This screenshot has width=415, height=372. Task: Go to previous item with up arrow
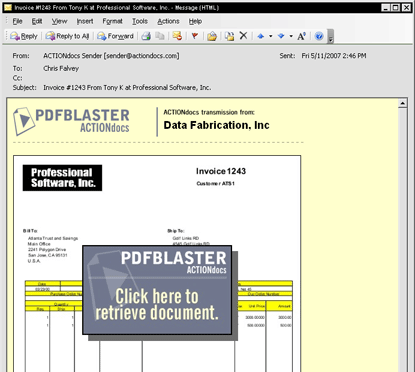pos(261,36)
